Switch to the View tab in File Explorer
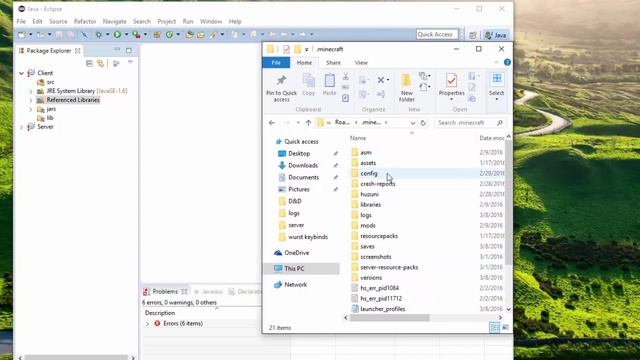Screen dimensions: 640x360 point(361,63)
